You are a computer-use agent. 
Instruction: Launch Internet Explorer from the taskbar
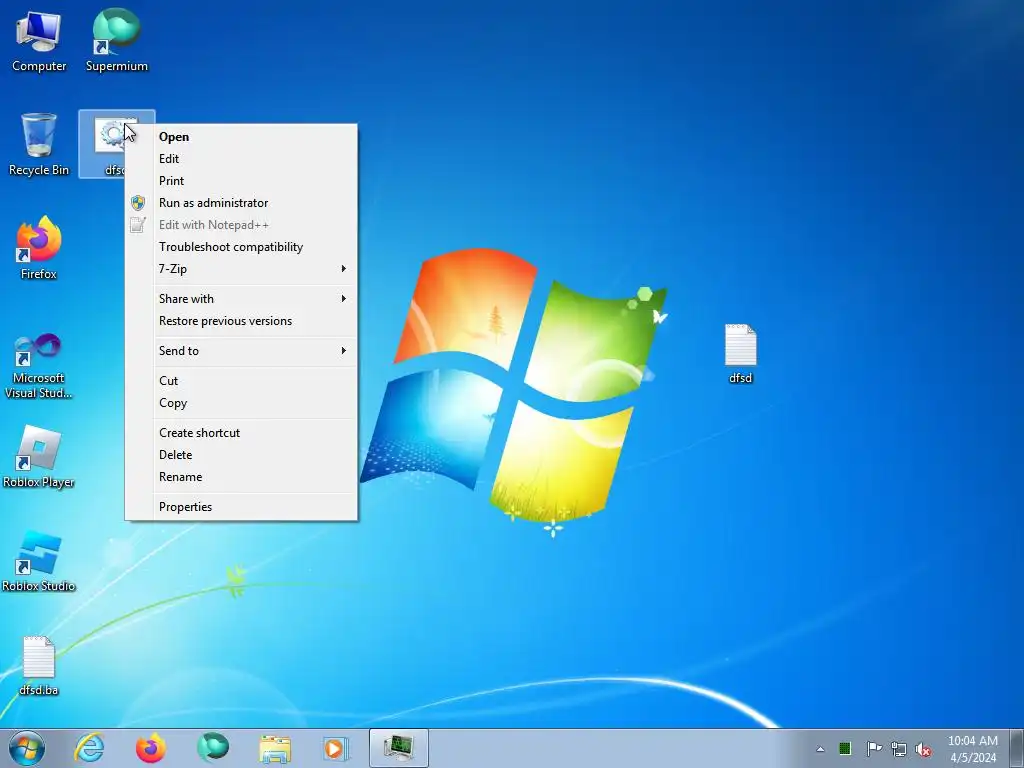tap(89, 748)
